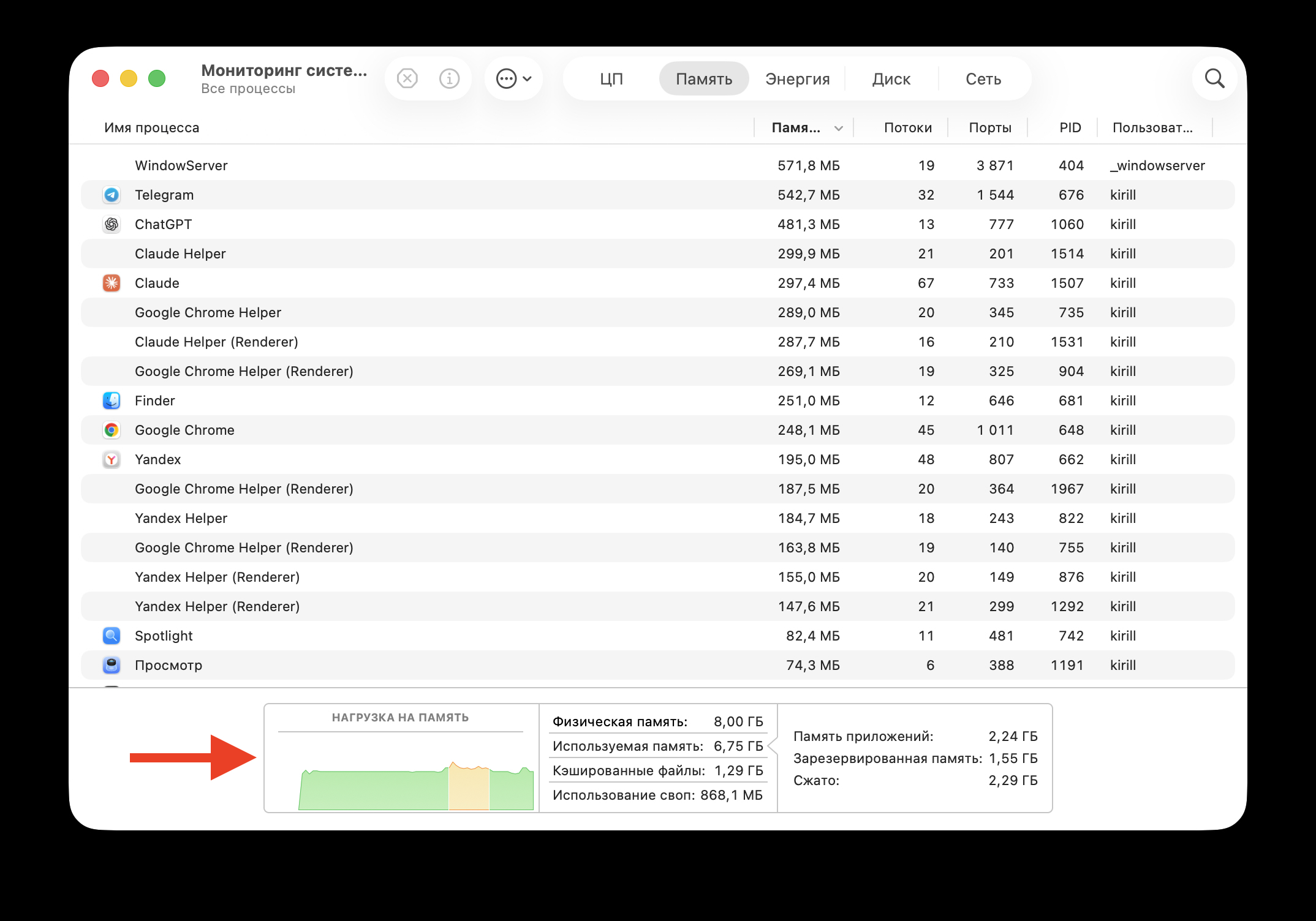Switch to the Энергия tab
Image resolution: width=1316 pixels, height=921 pixels.
click(x=798, y=78)
